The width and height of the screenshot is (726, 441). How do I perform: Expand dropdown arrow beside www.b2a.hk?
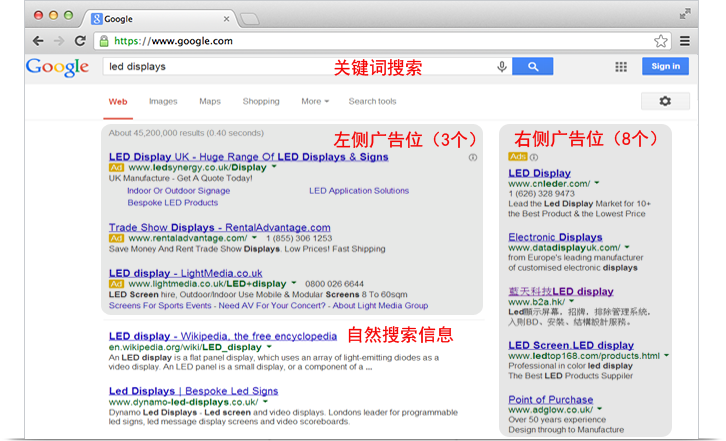click(571, 301)
